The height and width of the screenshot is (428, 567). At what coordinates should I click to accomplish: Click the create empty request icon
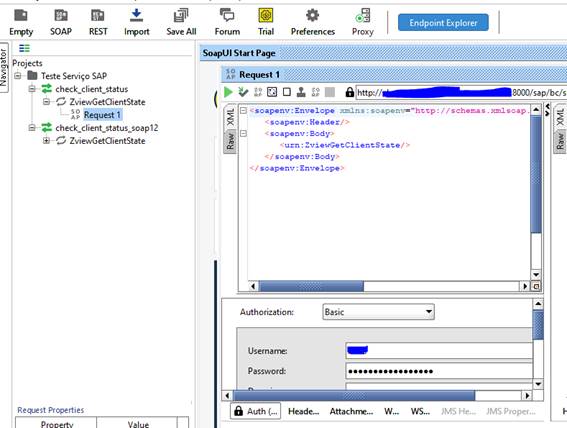(272, 92)
